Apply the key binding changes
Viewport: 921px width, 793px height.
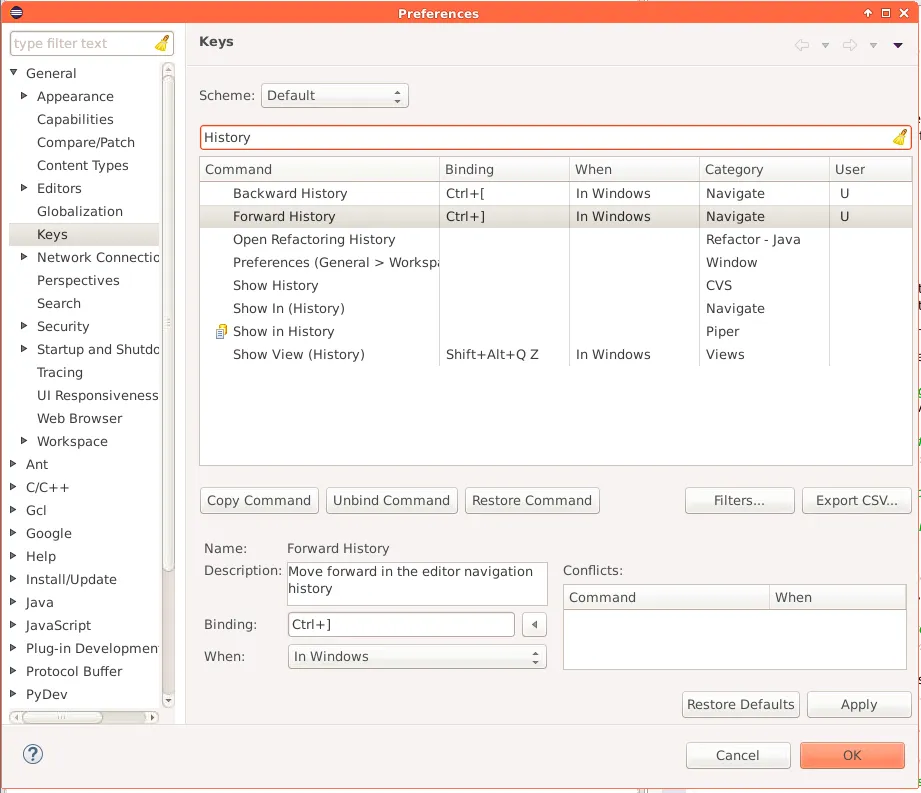(859, 704)
